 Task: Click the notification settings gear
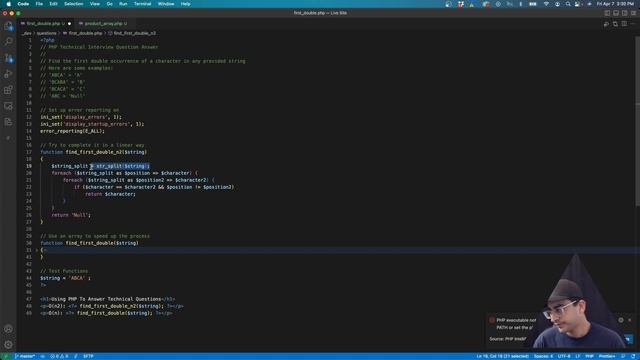(621, 320)
